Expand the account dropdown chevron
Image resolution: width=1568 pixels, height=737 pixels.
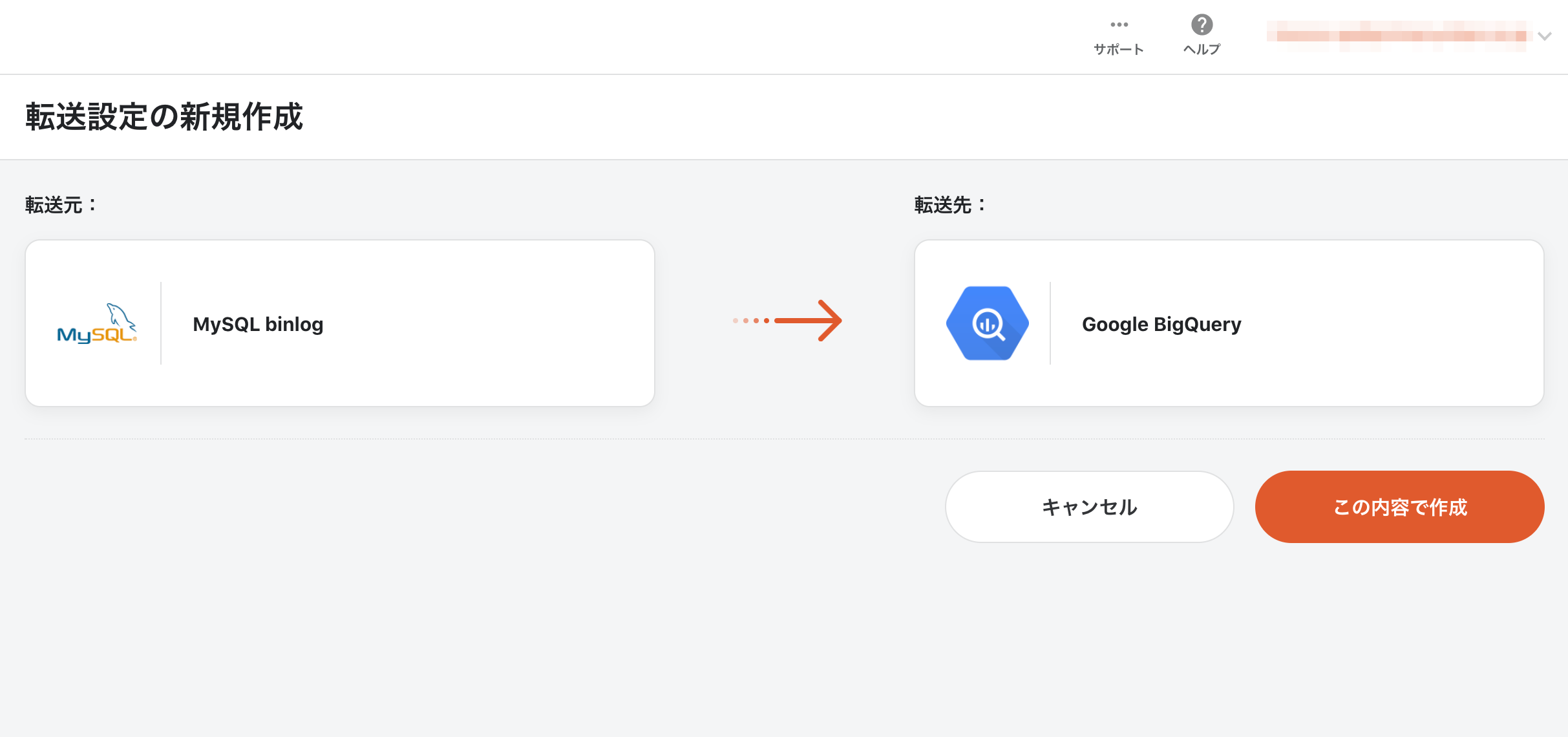(x=1545, y=36)
